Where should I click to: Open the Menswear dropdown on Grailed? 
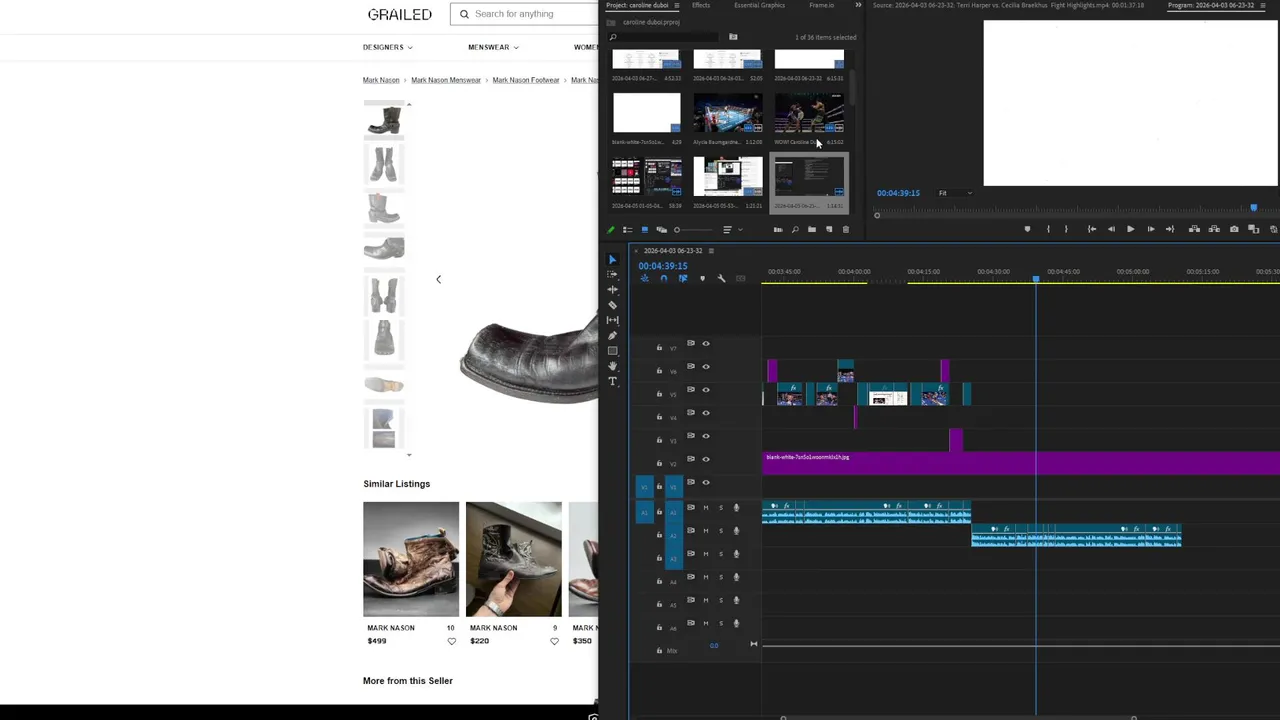[x=493, y=47]
